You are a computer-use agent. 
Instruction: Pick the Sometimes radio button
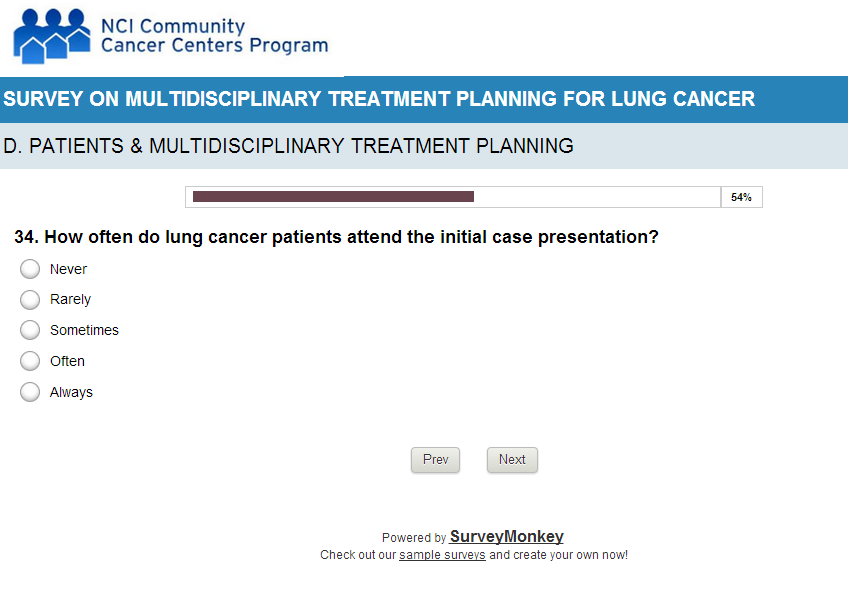(x=30, y=330)
